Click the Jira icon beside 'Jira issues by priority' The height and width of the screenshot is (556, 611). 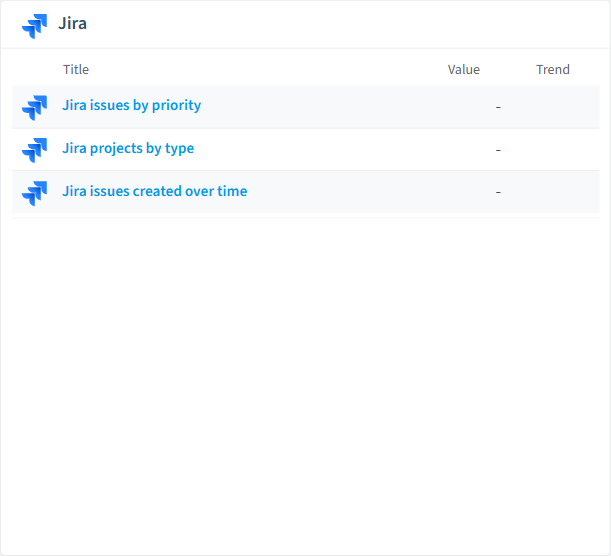(35, 108)
